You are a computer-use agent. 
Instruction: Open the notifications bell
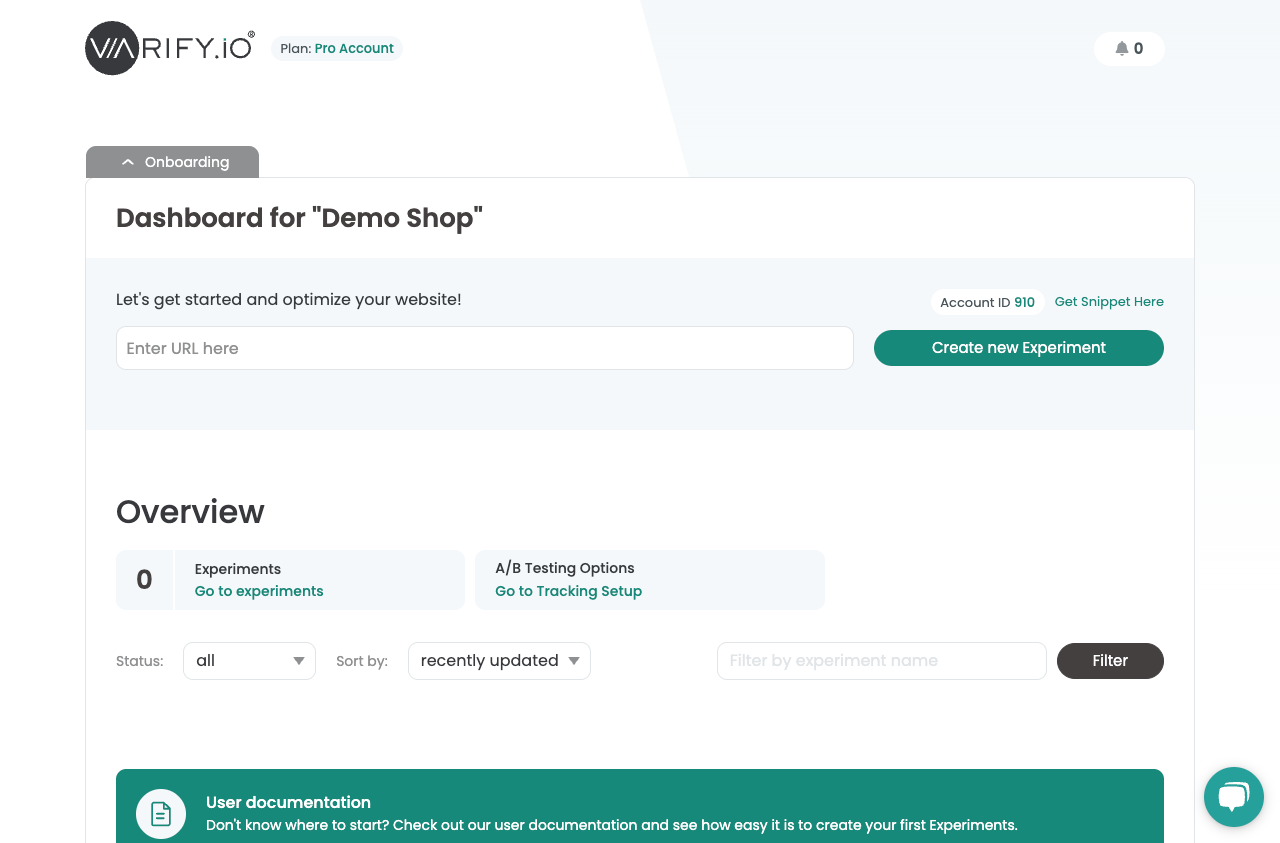tap(1129, 49)
